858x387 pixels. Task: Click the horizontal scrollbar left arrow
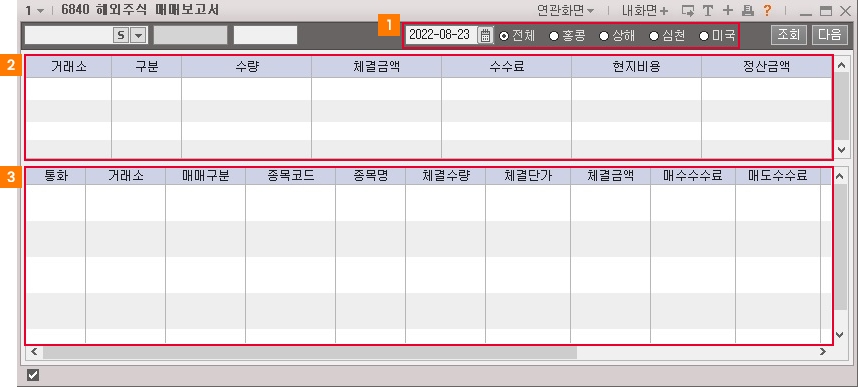(34, 352)
